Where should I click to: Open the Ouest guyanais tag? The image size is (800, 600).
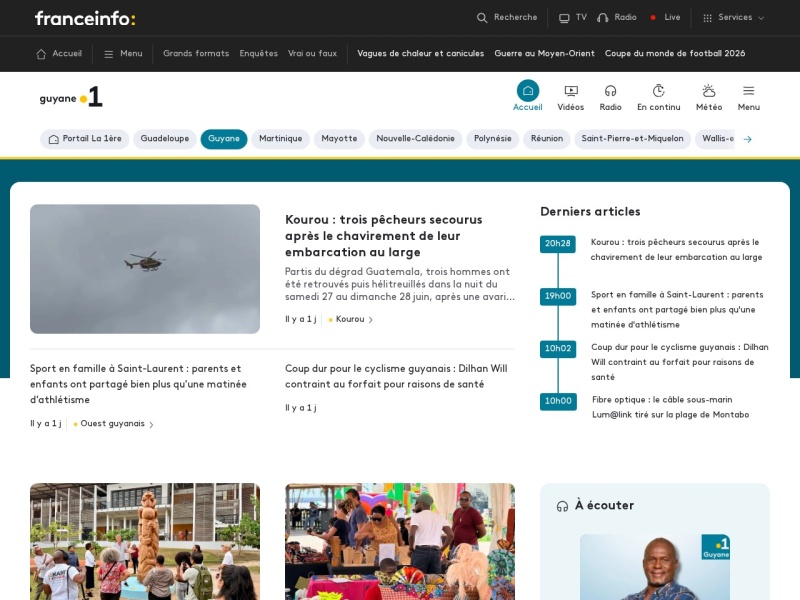click(113, 424)
